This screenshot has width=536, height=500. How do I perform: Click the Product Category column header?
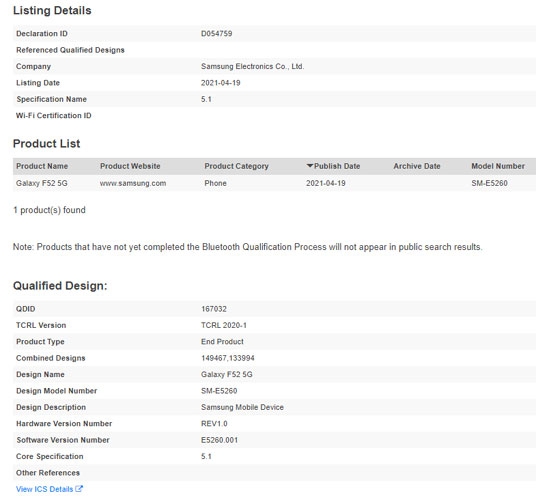coord(237,166)
